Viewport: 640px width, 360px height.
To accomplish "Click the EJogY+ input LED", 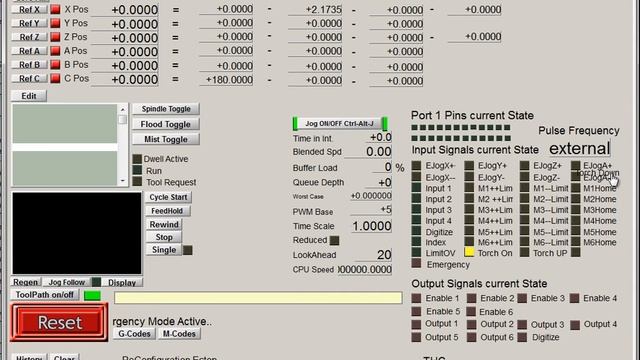I will pos(469,166).
